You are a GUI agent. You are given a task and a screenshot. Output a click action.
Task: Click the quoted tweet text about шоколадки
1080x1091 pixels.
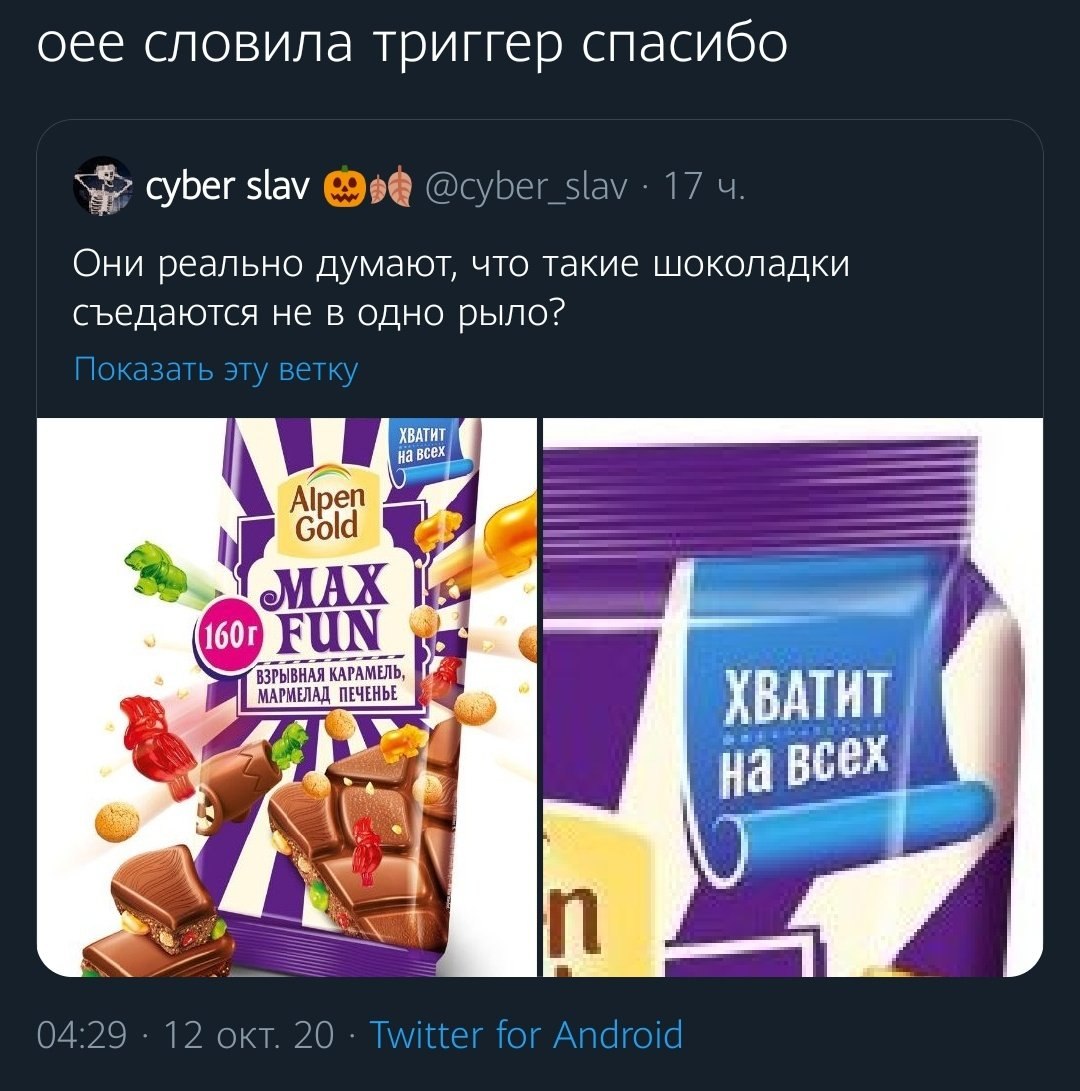click(461, 288)
